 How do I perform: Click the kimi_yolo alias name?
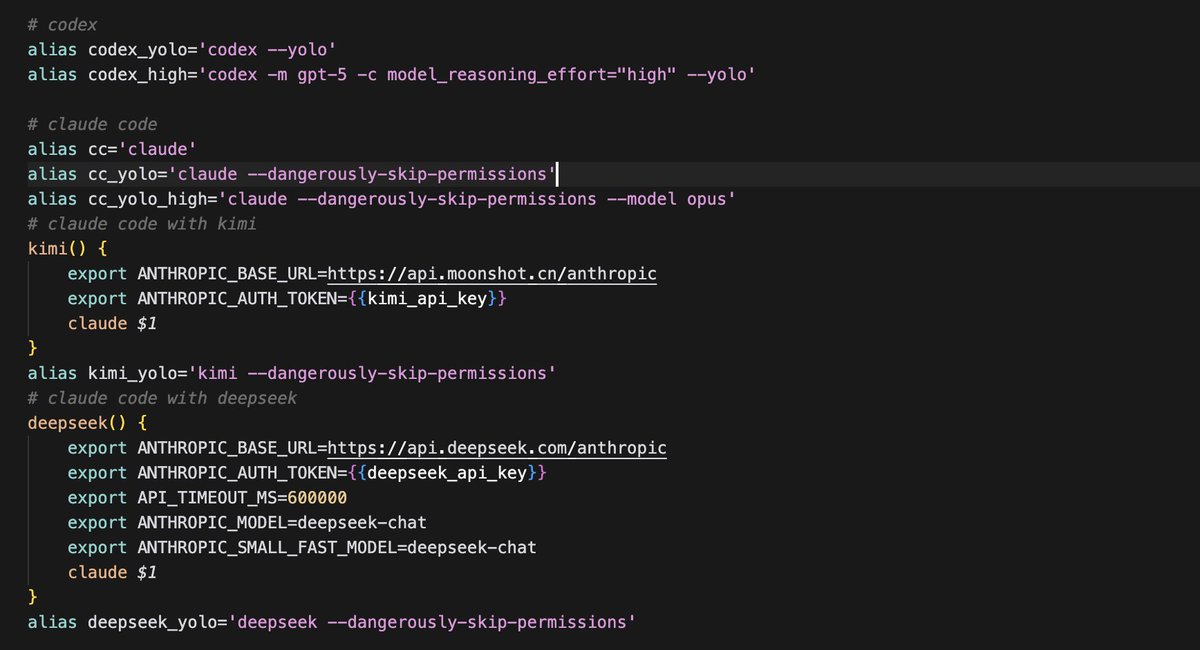tap(133, 373)
